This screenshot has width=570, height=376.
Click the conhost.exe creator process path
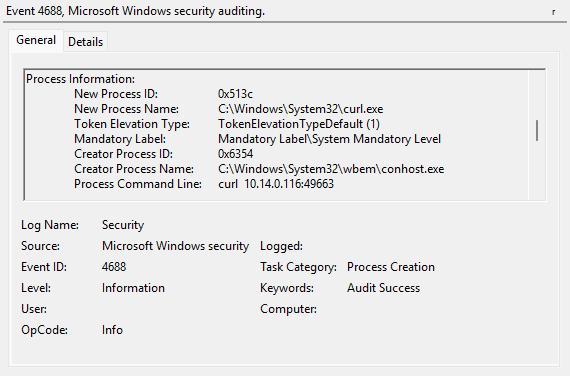point(331,169)
